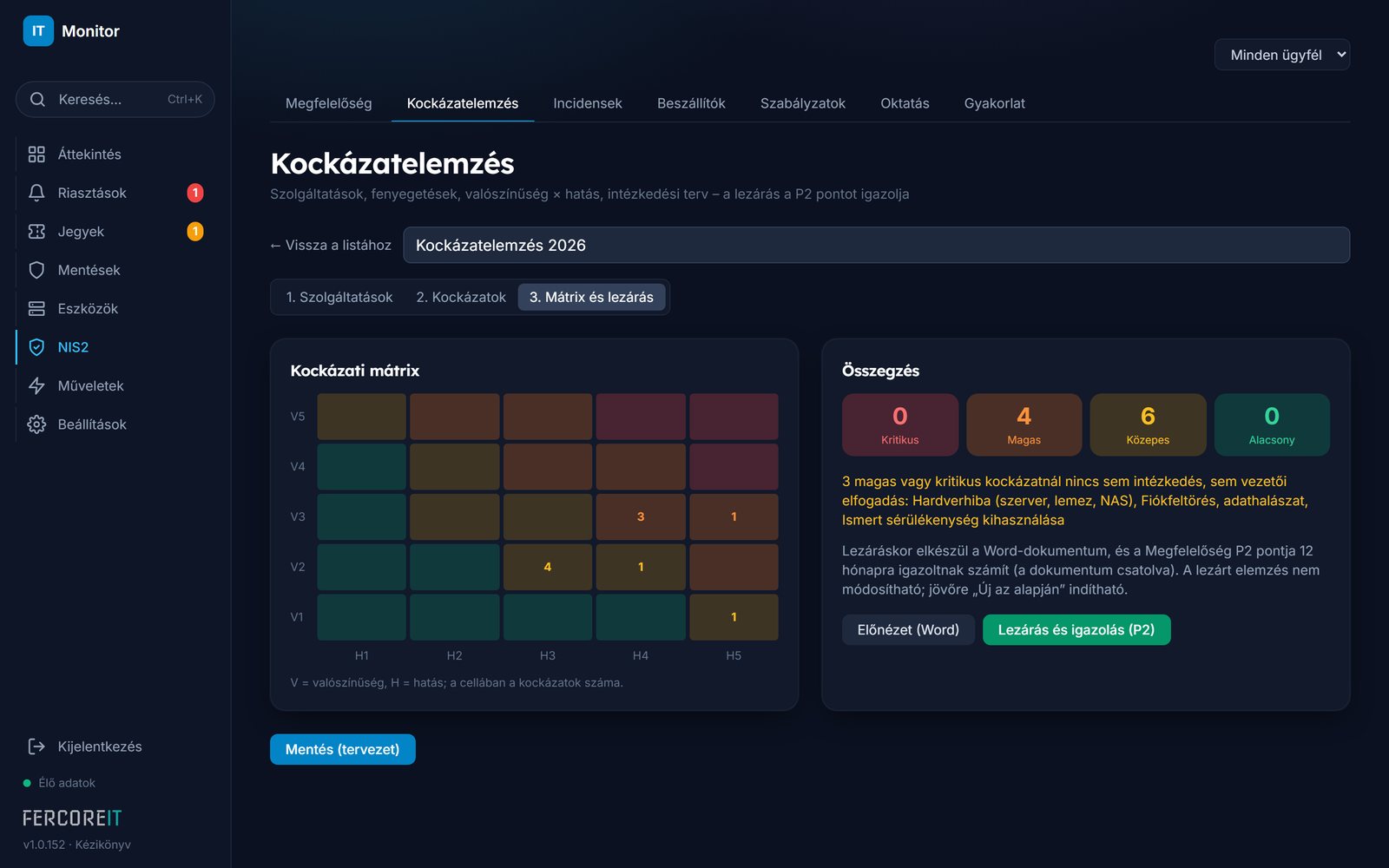The width and height of the screenshot is (1389, 868).
Task: Switch to the Megfelelőség tab
Action: pyautogui.click(x=328, y=103)
